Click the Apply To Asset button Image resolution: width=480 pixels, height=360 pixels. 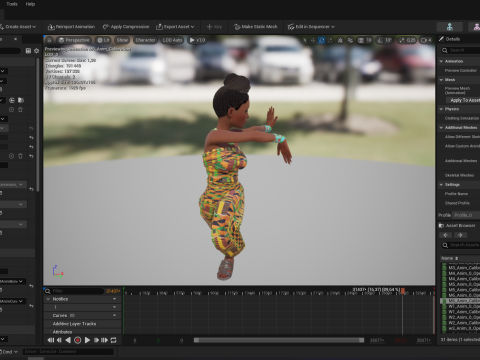(464, 100)
